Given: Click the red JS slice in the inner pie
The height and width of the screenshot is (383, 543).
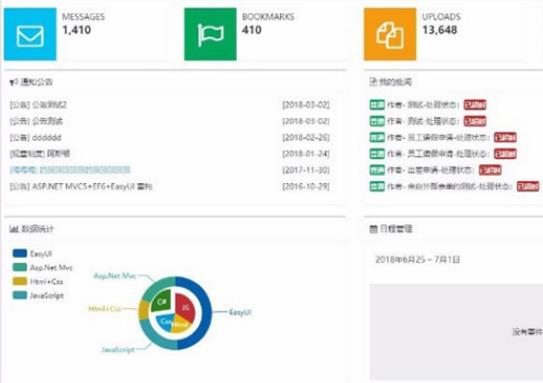Looking at the screenshot, I should tap(186, 307).
